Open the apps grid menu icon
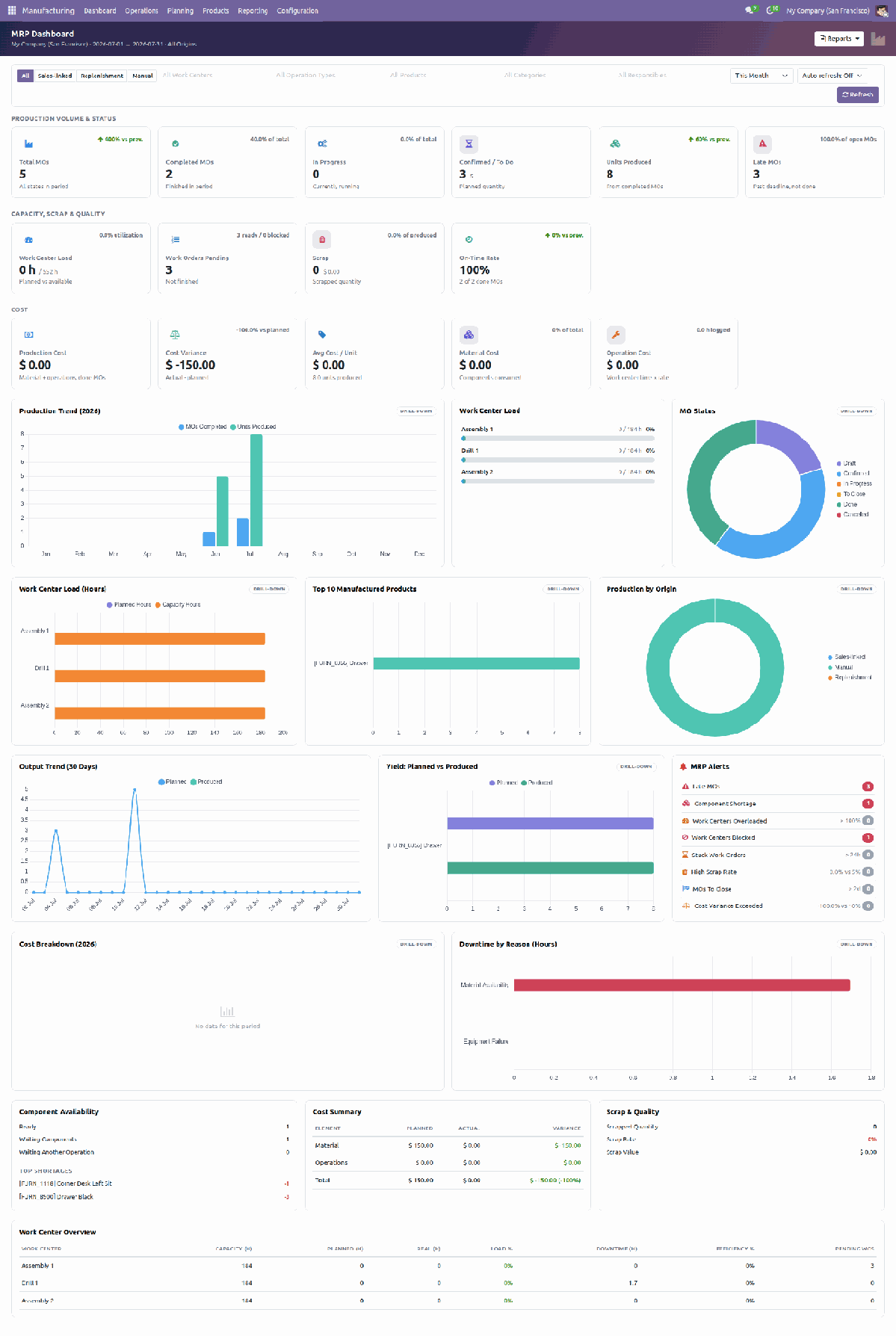896x1336 pixels. click(12, 10)
